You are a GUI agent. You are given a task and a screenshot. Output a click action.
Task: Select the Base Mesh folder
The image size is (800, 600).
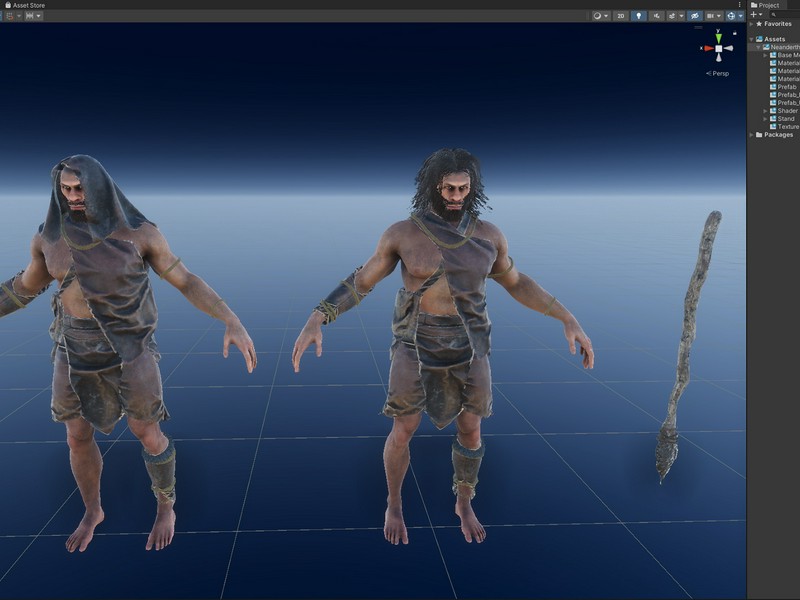coord(785,55)
